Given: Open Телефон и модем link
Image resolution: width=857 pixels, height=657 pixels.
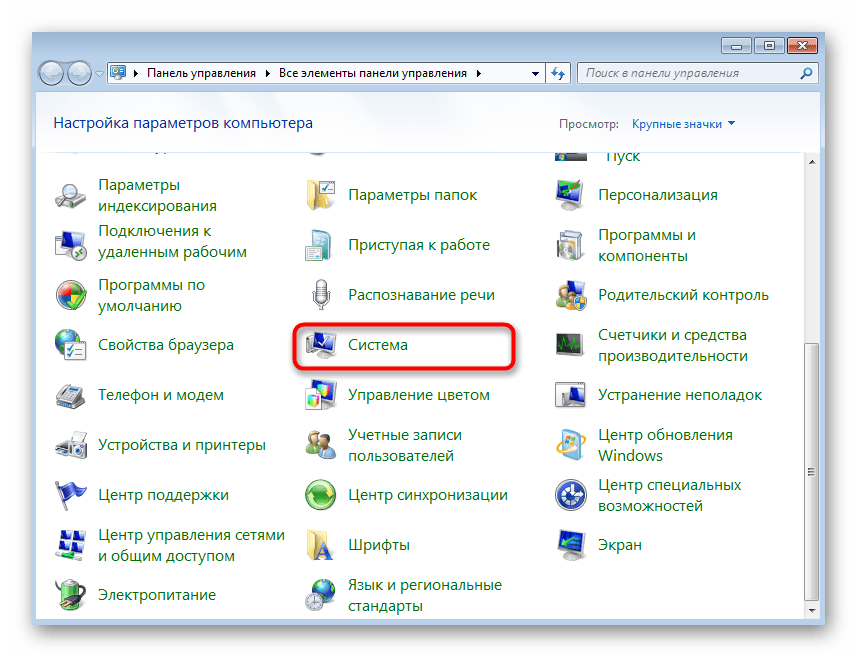Looking at the screenshot, I should (x=160, y=395).
